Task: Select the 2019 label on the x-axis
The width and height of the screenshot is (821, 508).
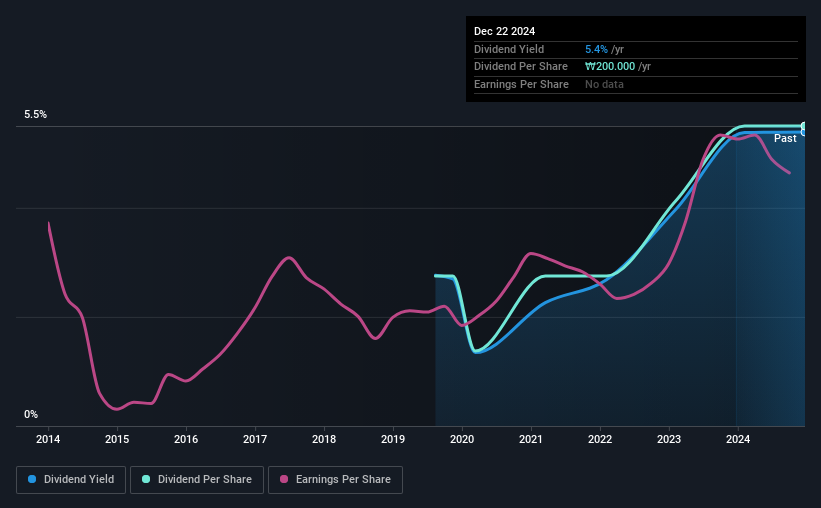Action: tap(393, 439)
